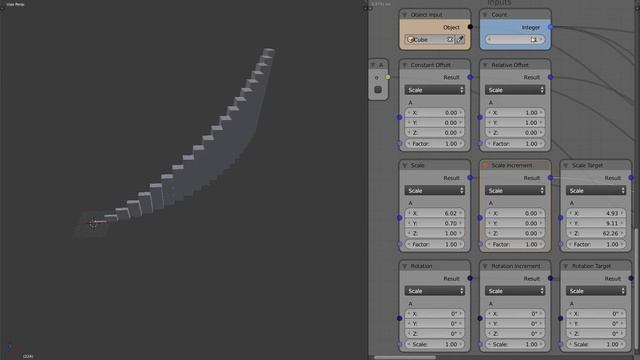The width and height of the screenshot is (640, 360).
Task: Click the Cube object icon in Object Input node
Action: pyautogui.click(x=411, y=40)
